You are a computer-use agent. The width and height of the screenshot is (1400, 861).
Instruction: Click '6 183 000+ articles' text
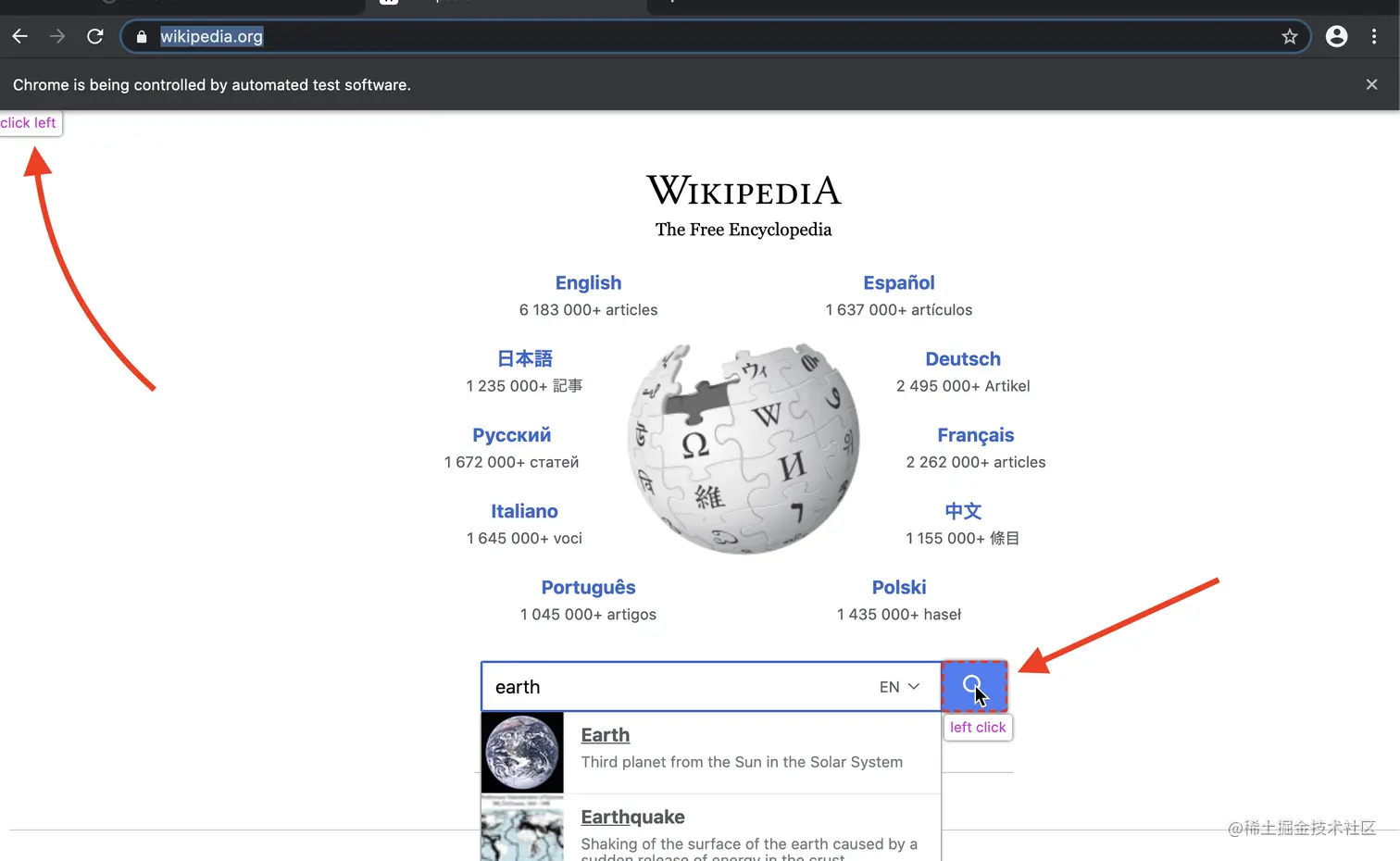click(x=588, y=310)
